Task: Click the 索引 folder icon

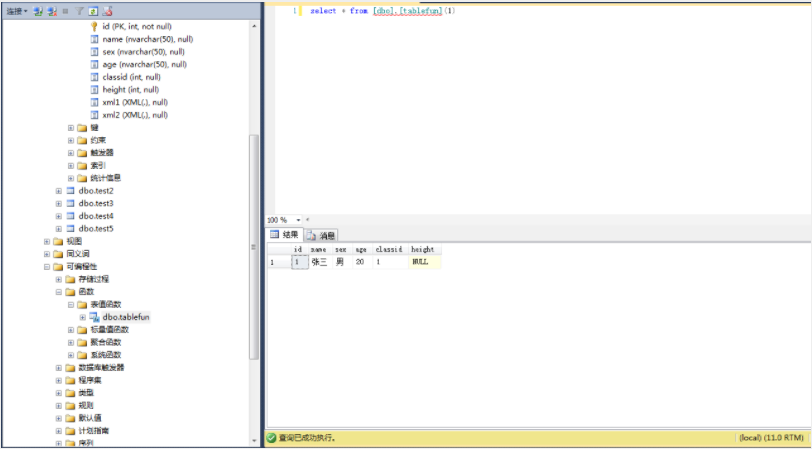Action: point(82,166)
